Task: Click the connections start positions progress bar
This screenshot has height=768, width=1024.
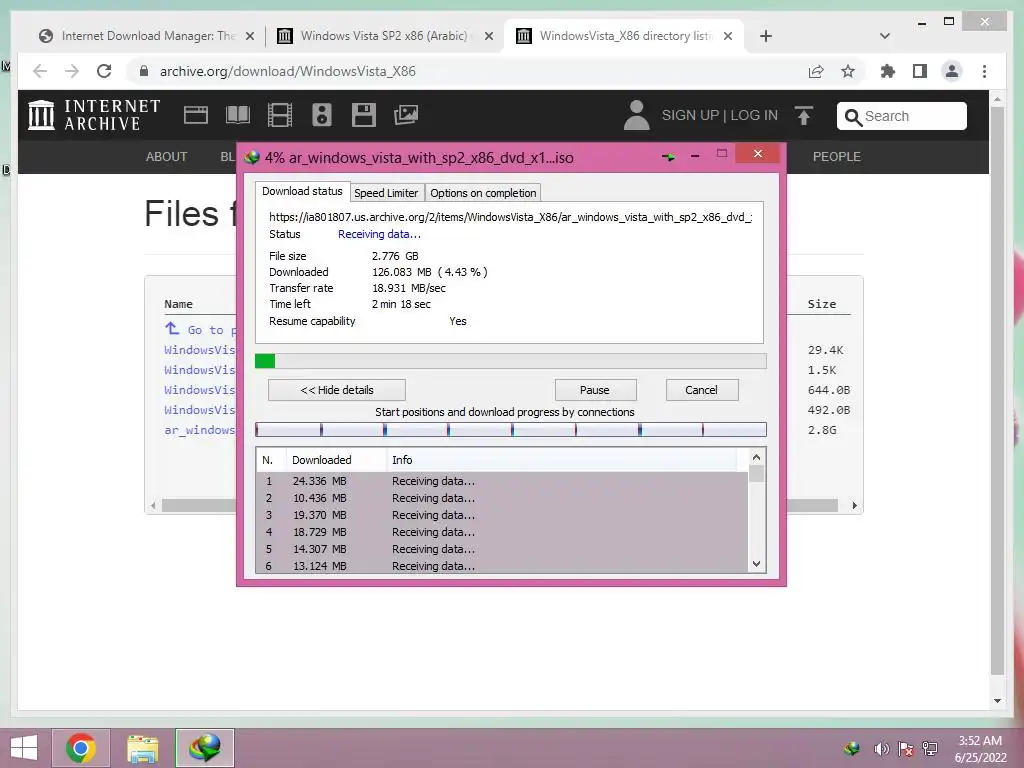Action: point(511,429)
